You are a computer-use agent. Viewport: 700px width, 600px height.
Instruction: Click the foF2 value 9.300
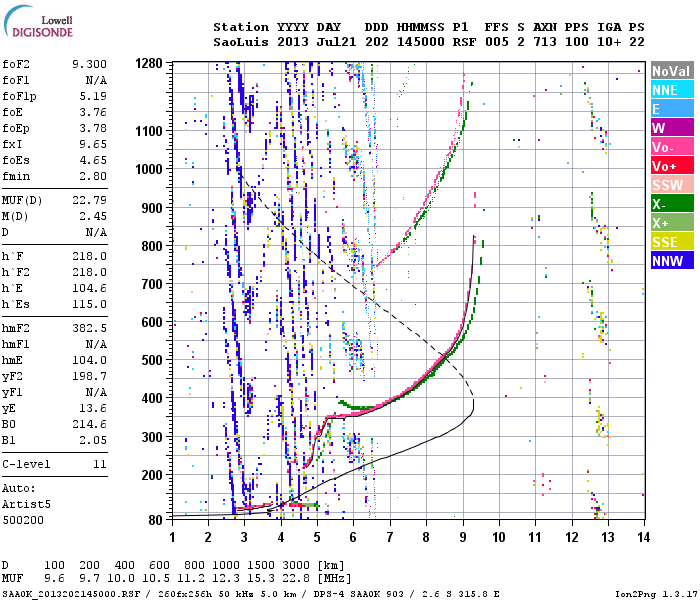pyautogui.click(x=89, y=64)
